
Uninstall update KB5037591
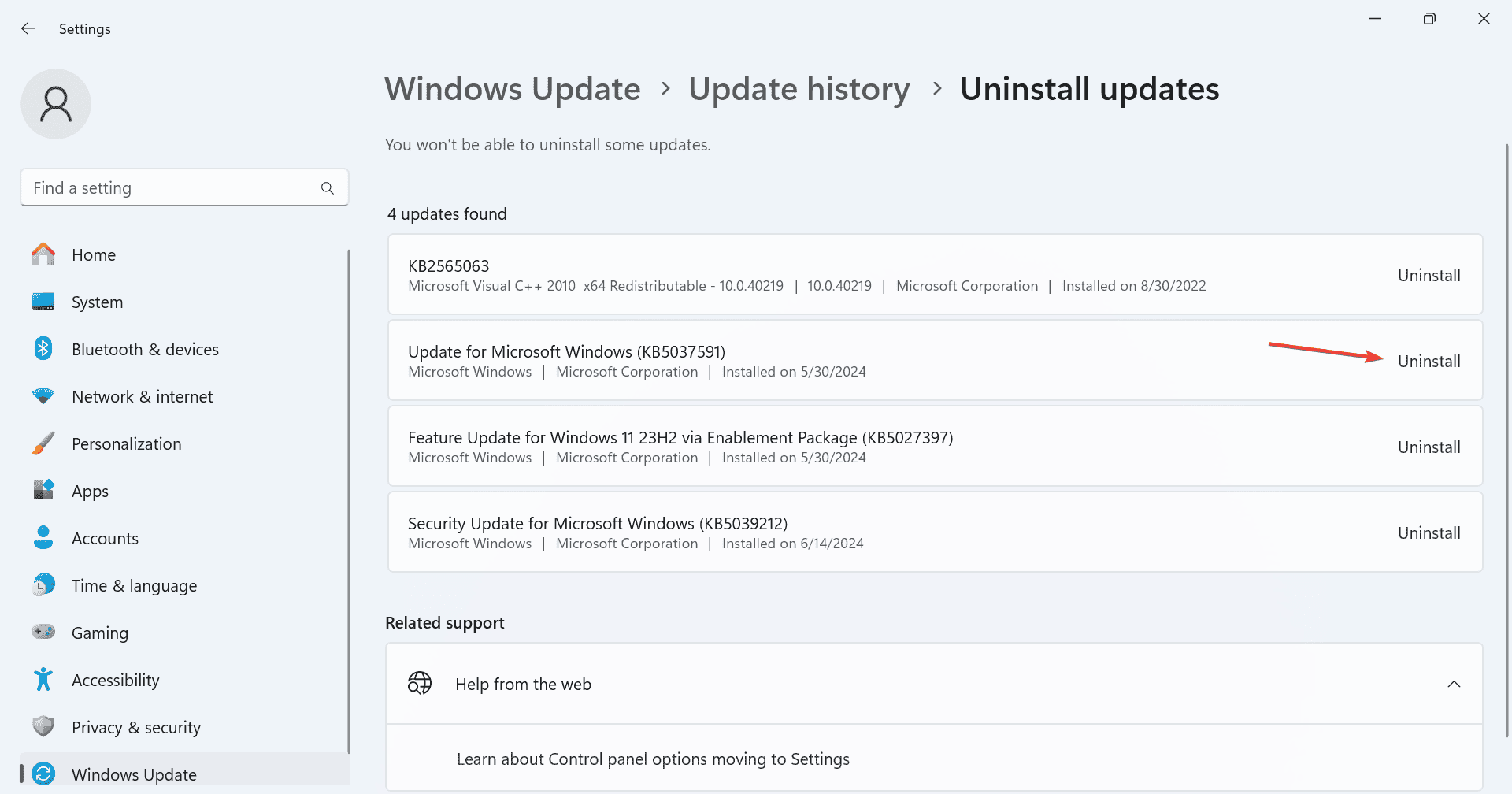pyautogui.click(x=1429, y=362)
